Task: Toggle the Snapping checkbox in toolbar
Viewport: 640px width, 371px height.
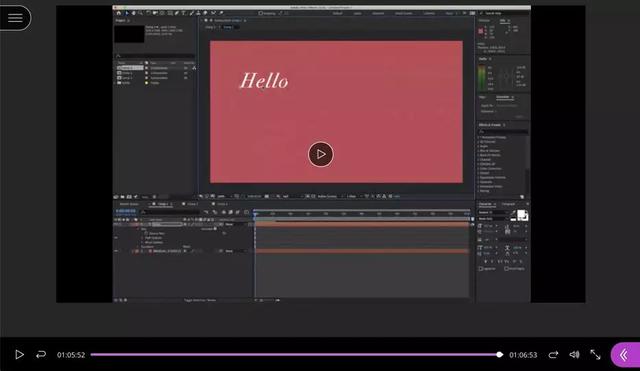Action: click(261, 13)
